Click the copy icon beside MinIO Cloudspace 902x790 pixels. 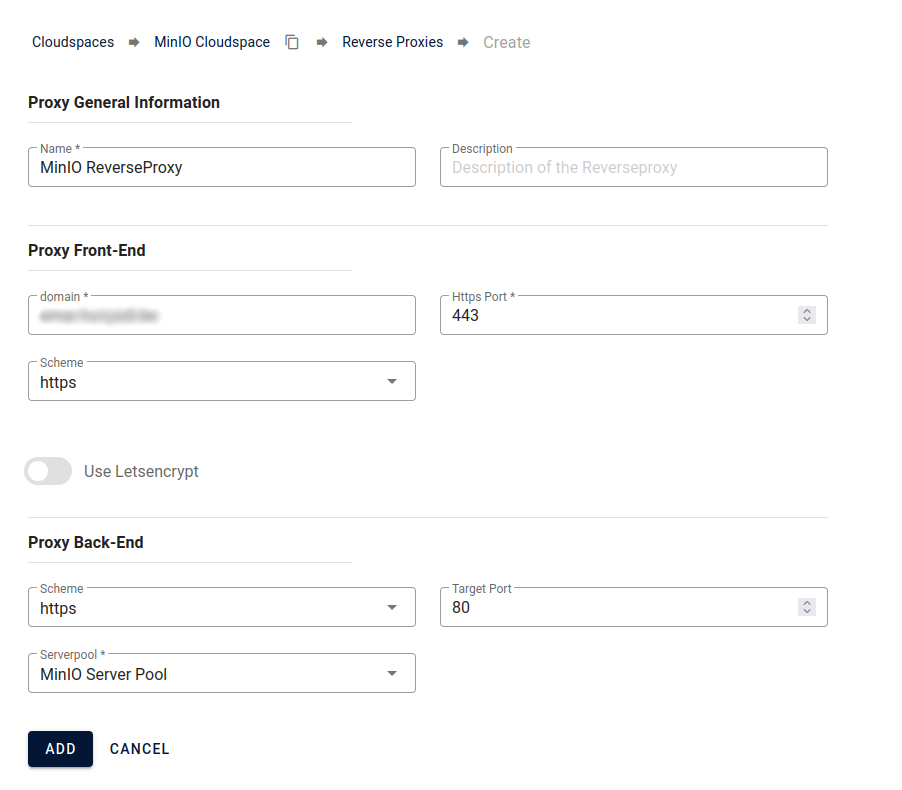(x=292, y=43)
